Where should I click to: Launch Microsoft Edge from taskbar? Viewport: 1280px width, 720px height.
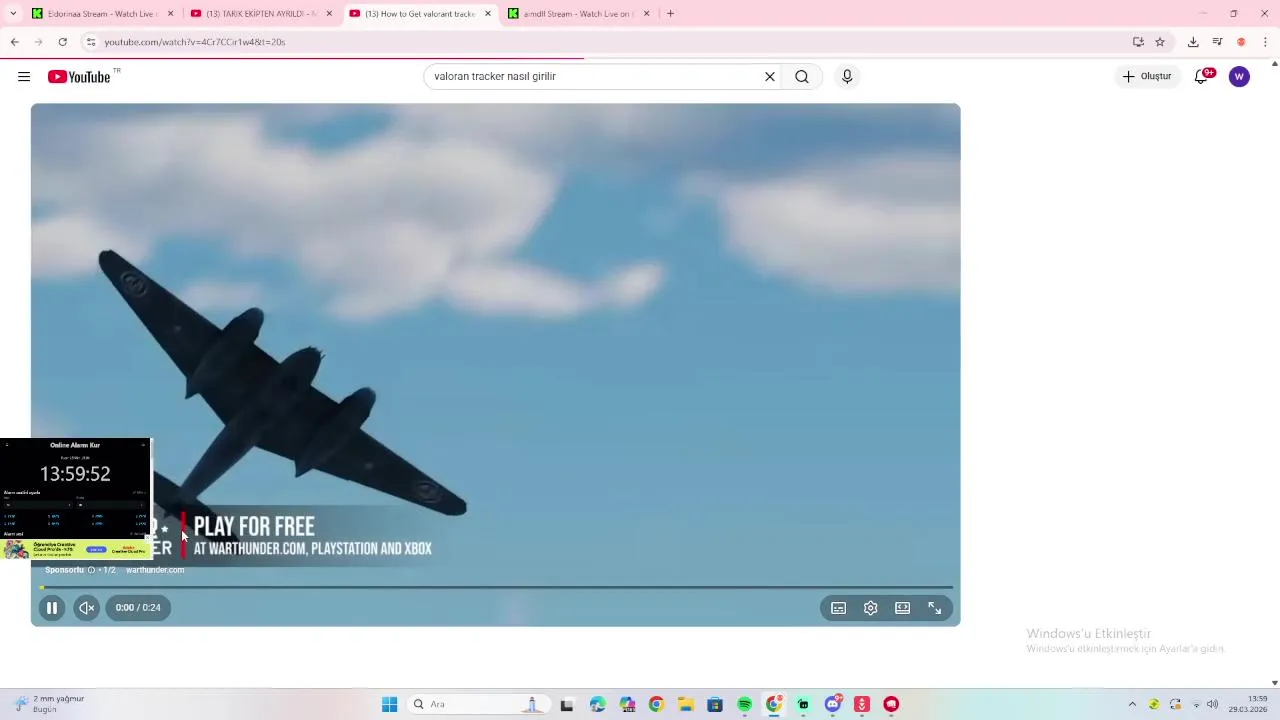[x=597, y=705]
